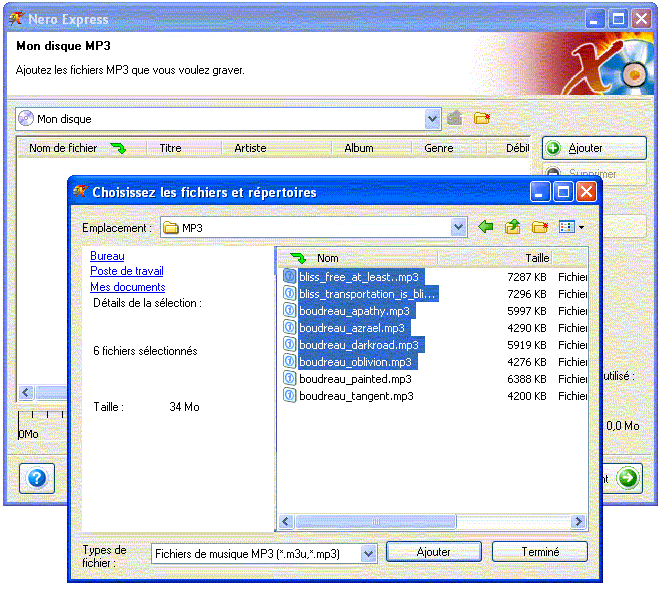This screenshot has height=589, width=664.
Task: Click Terminé button
Action: pos(540,552)
